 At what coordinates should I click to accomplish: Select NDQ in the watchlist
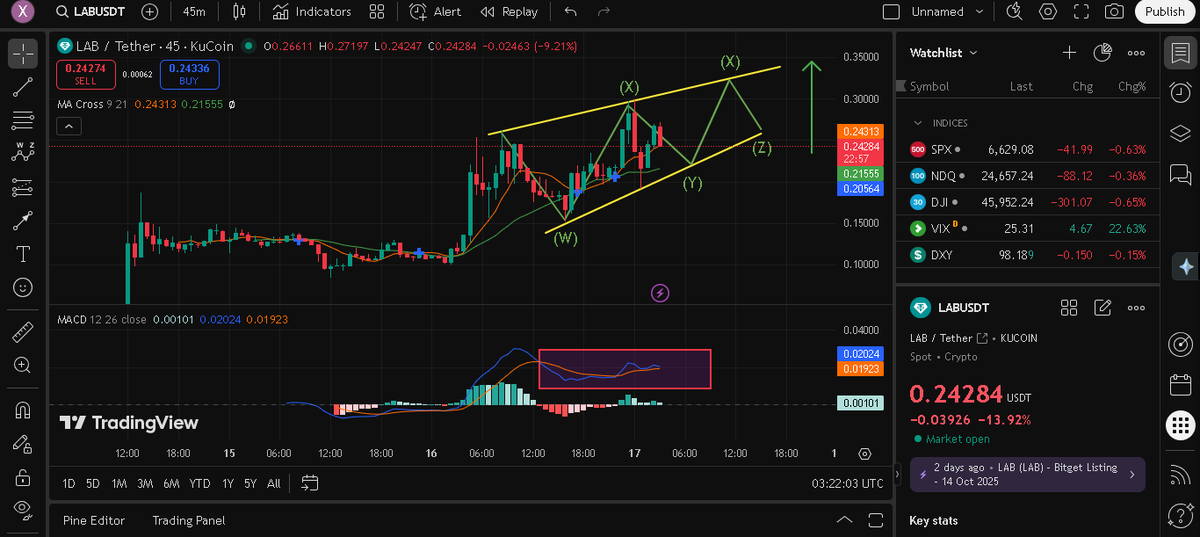(1030, 176)
